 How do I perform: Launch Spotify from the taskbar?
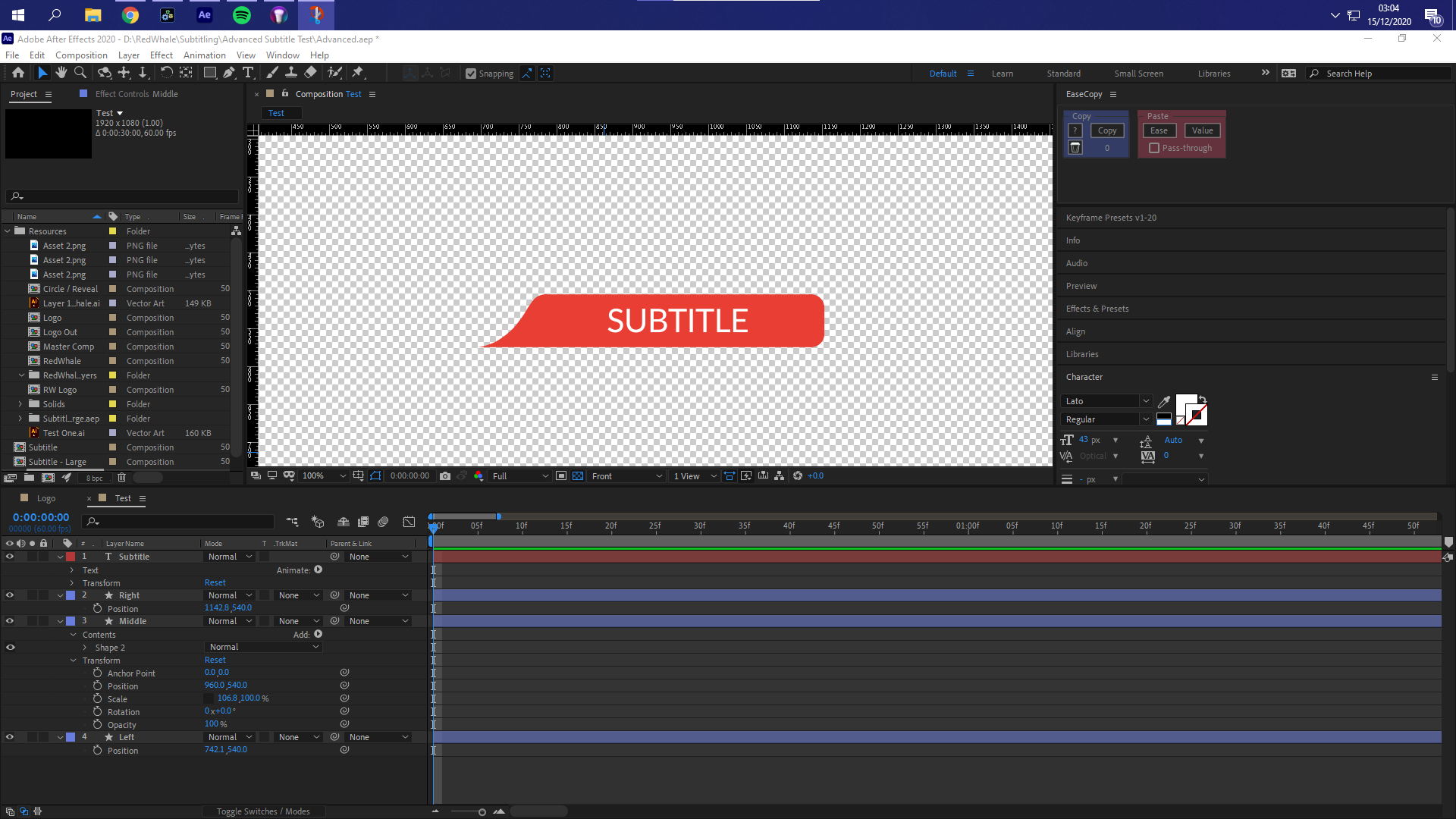[x=241, y=15]
